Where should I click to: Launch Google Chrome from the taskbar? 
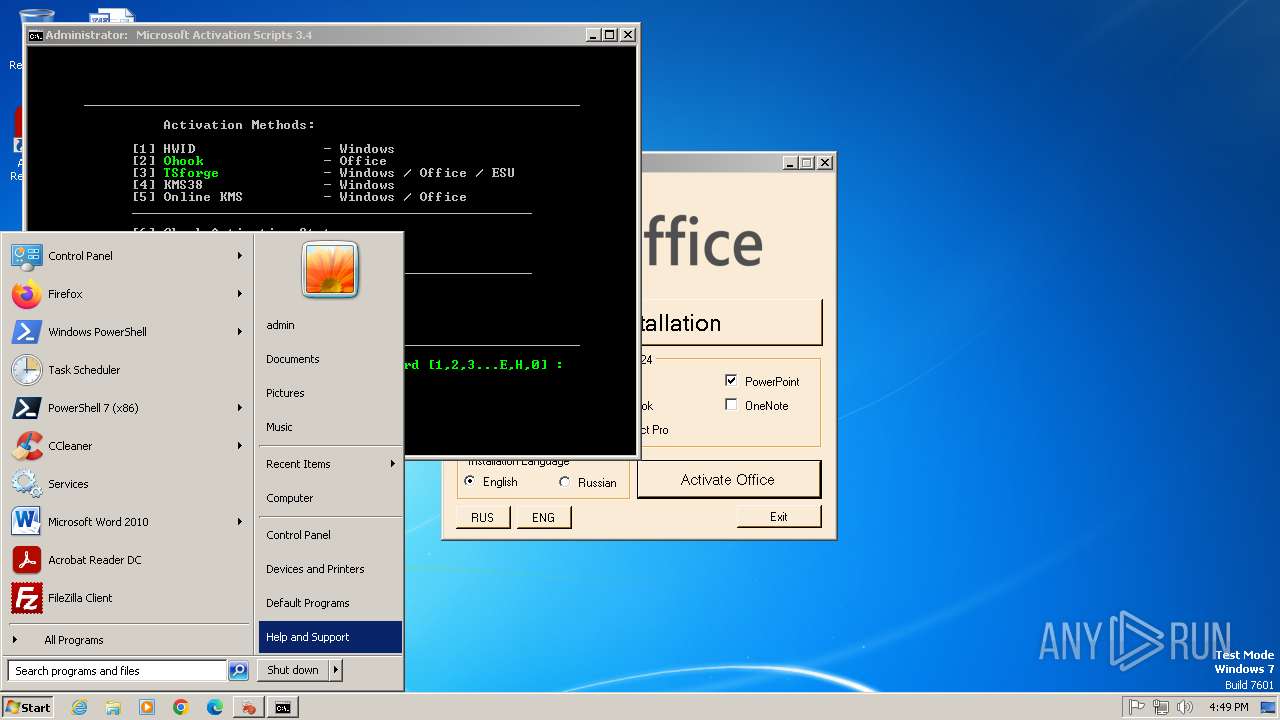click(181, 707)
